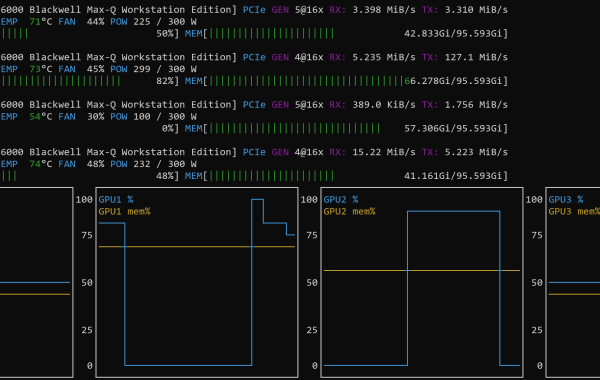The image size is (600, 380).
Task: Click the FAN 45% reading
Action: tap(81, 69)
